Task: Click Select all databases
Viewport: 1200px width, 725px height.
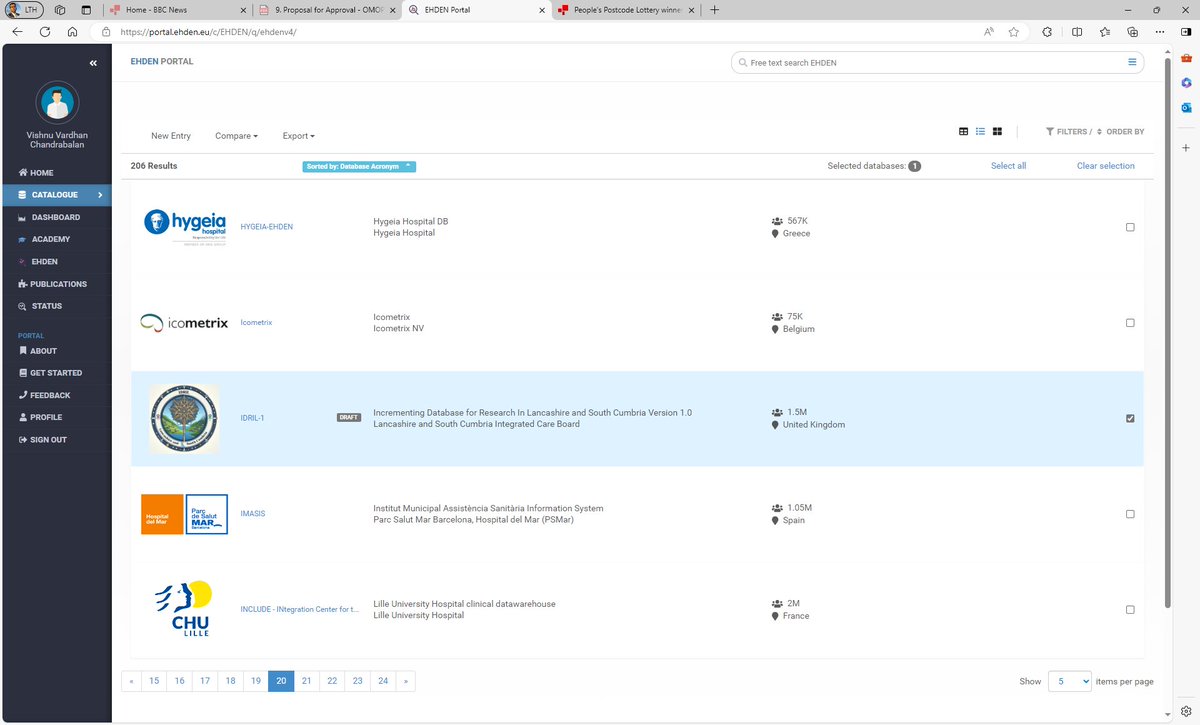Action: (x=1008, y=166)
